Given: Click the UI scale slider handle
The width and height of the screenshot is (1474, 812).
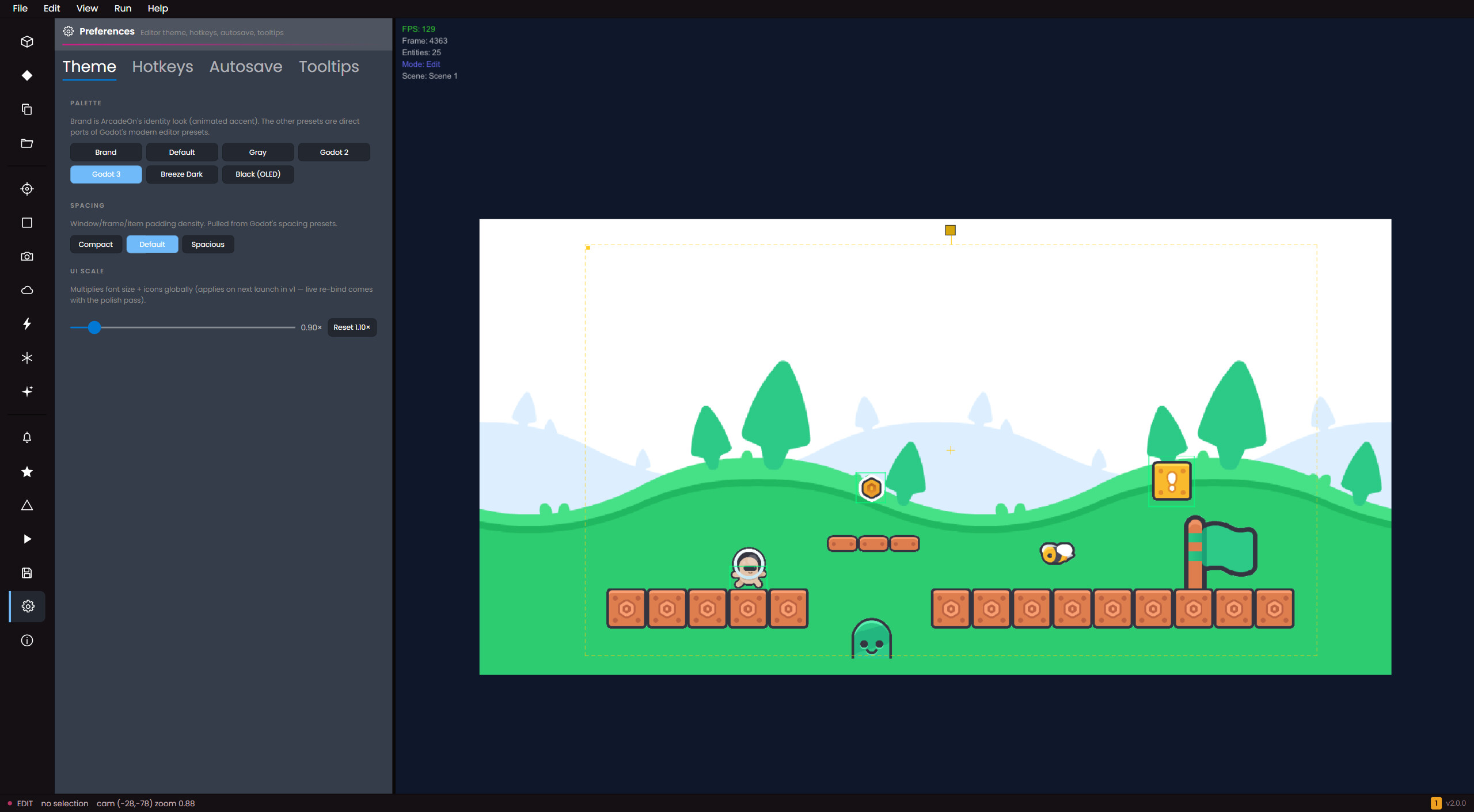Looking at the screenshot, I should click(94, 327).
